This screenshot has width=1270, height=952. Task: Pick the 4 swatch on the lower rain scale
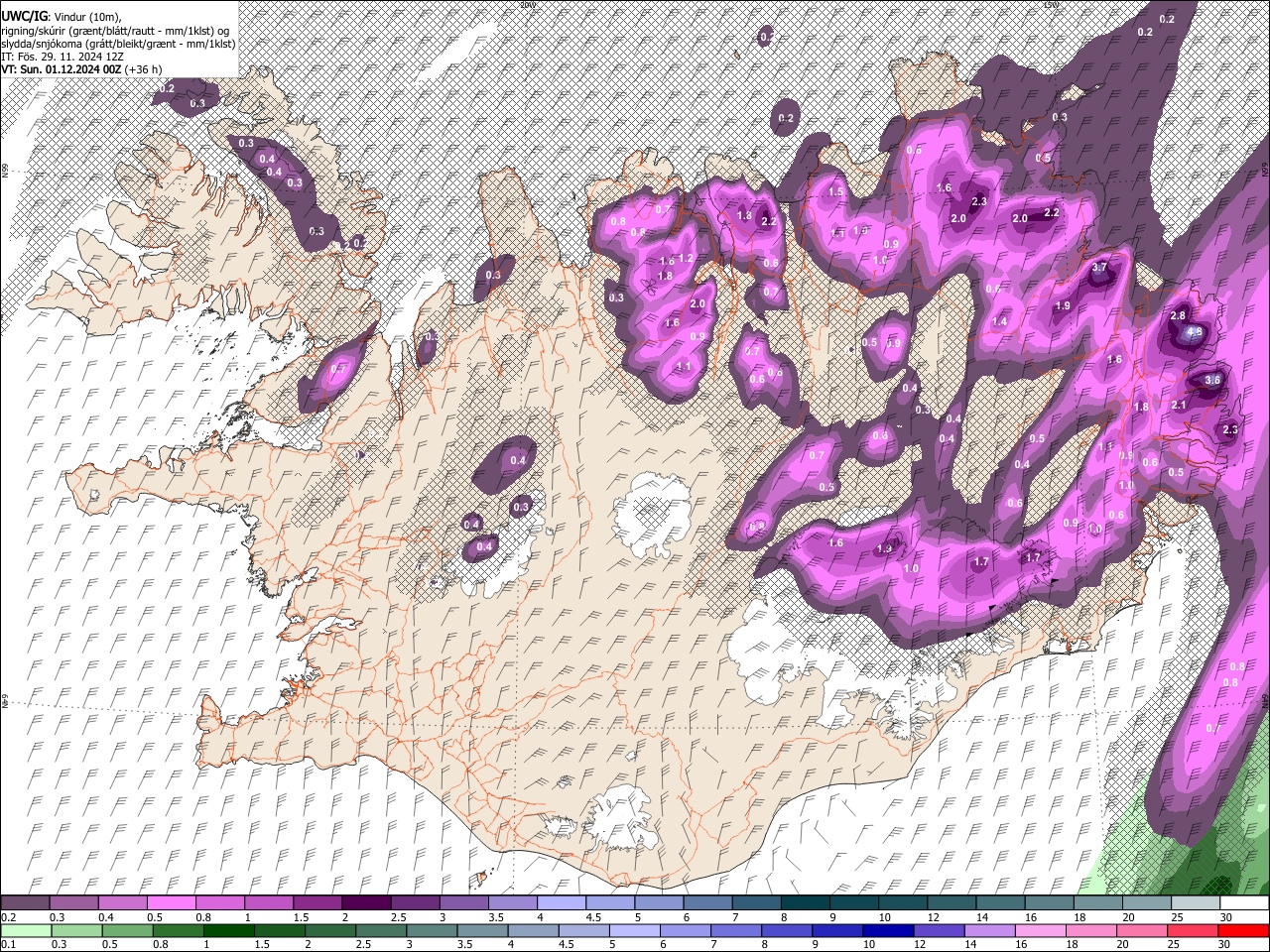click(x=534, y=931)
